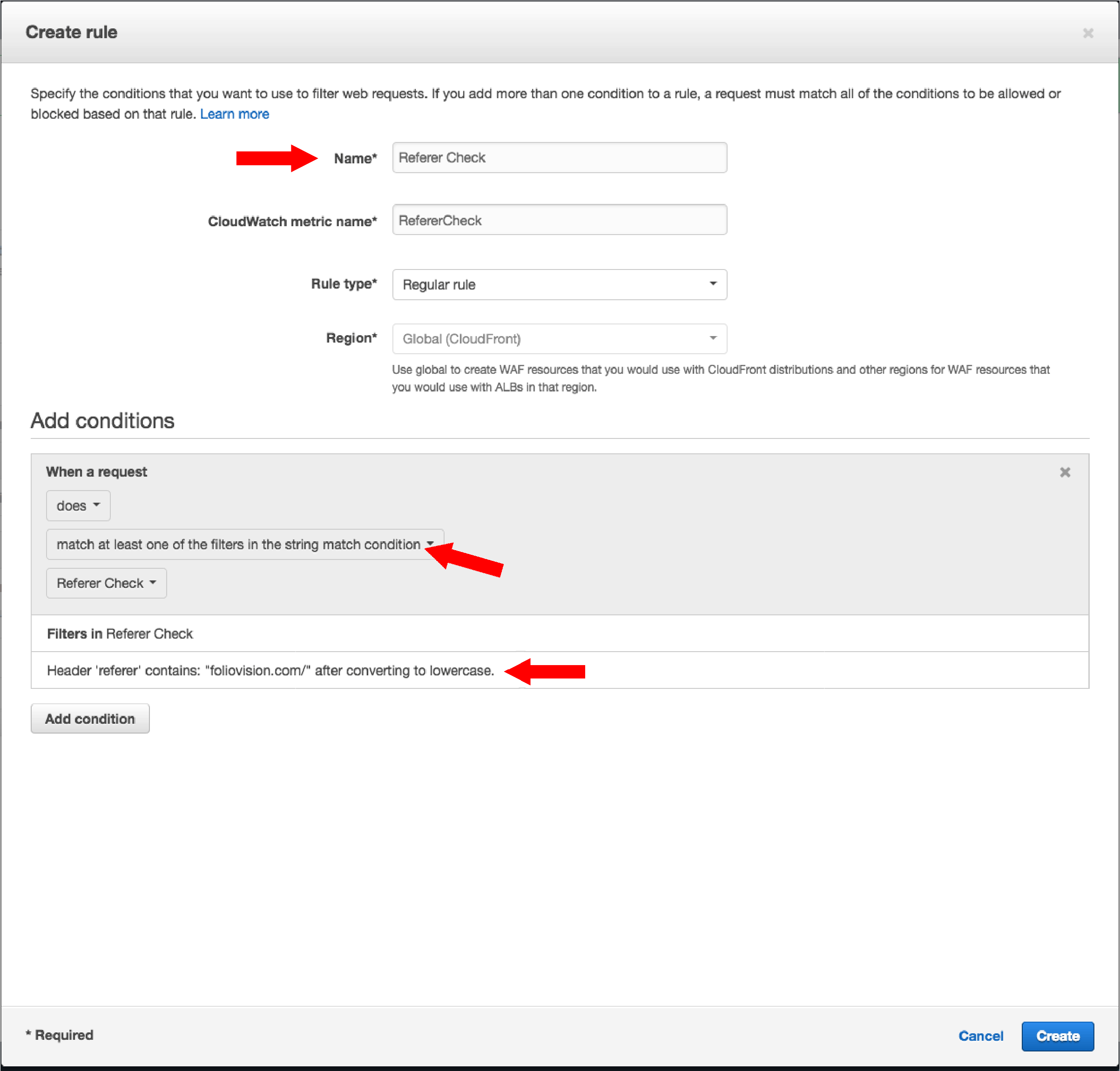Image resolution: width=1120 pixels, height=1071 pixels.
Task: Open the 'Referer Check' condition dropdown
Action: coord(106,583)
